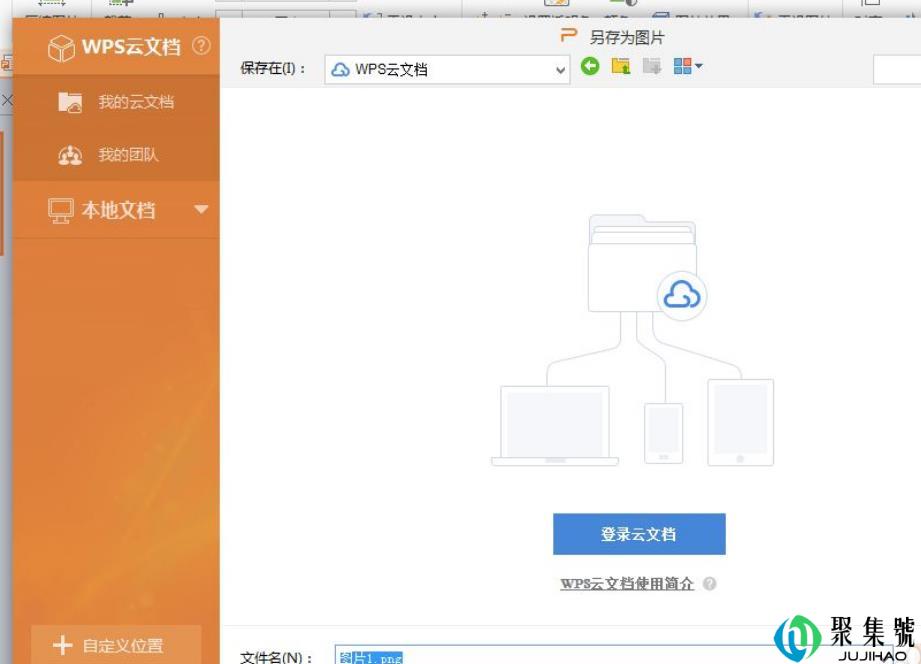Select 我的云文档 in the sidebar
Screen dimensions: 921x664
(135, 102)
